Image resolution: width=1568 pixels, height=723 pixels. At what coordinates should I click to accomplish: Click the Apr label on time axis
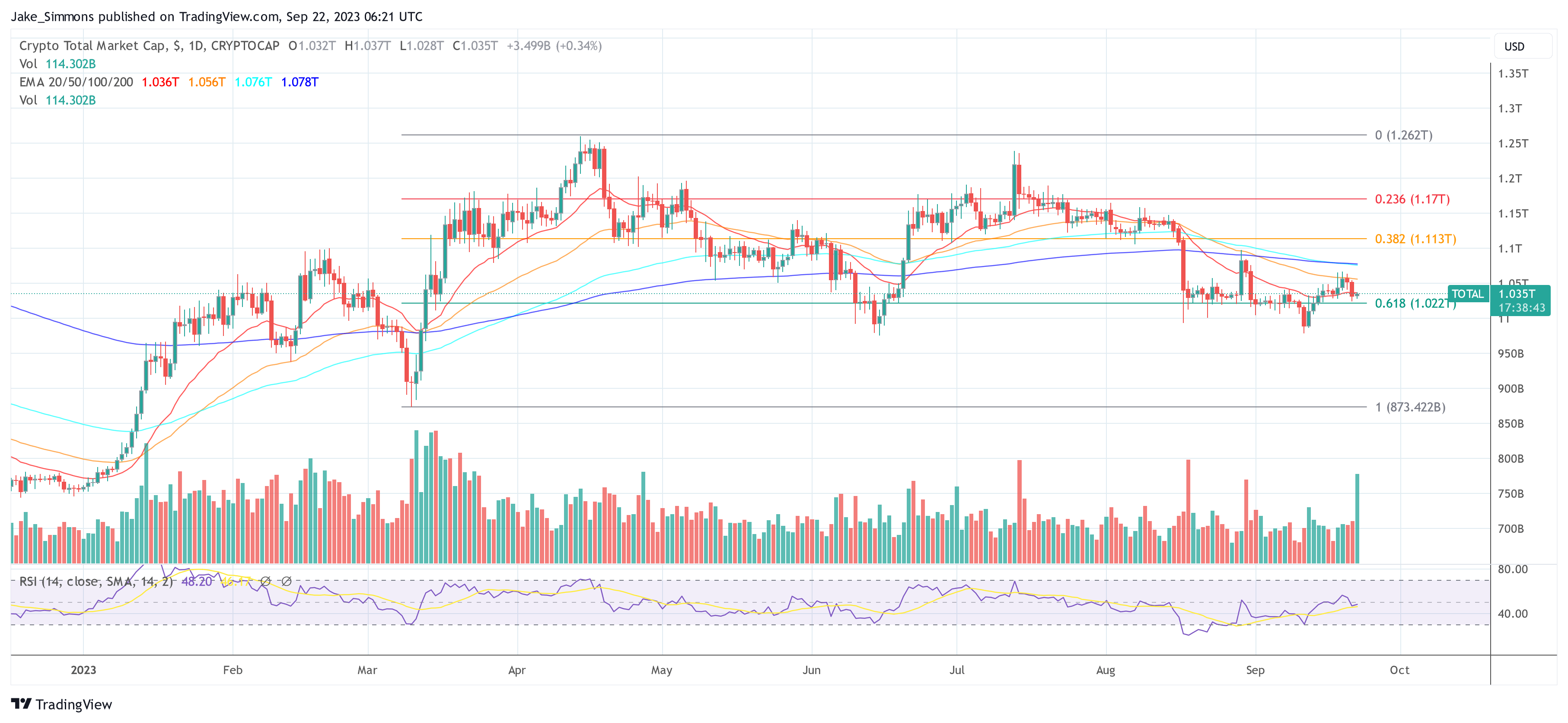[x=517, y=670]
